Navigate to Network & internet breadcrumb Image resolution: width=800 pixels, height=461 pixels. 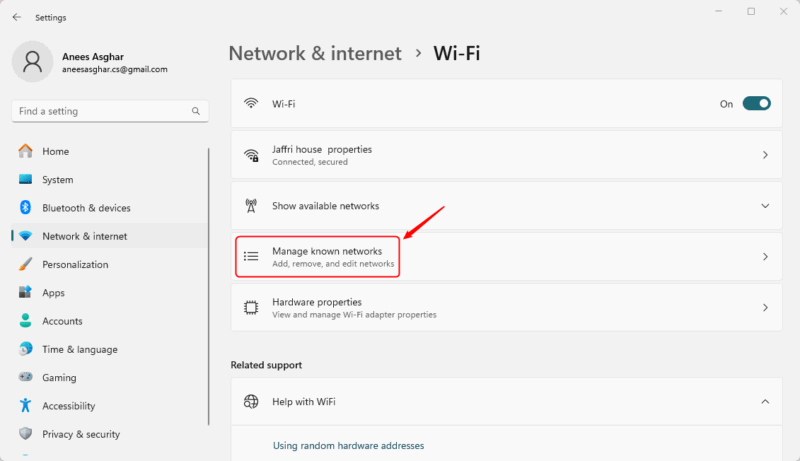(x=315, y=54)
